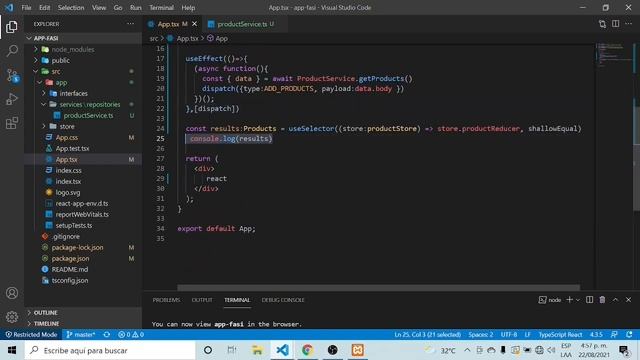Open the Windows Start menu
The image size is (640, 360).
[x=12, y=350]
